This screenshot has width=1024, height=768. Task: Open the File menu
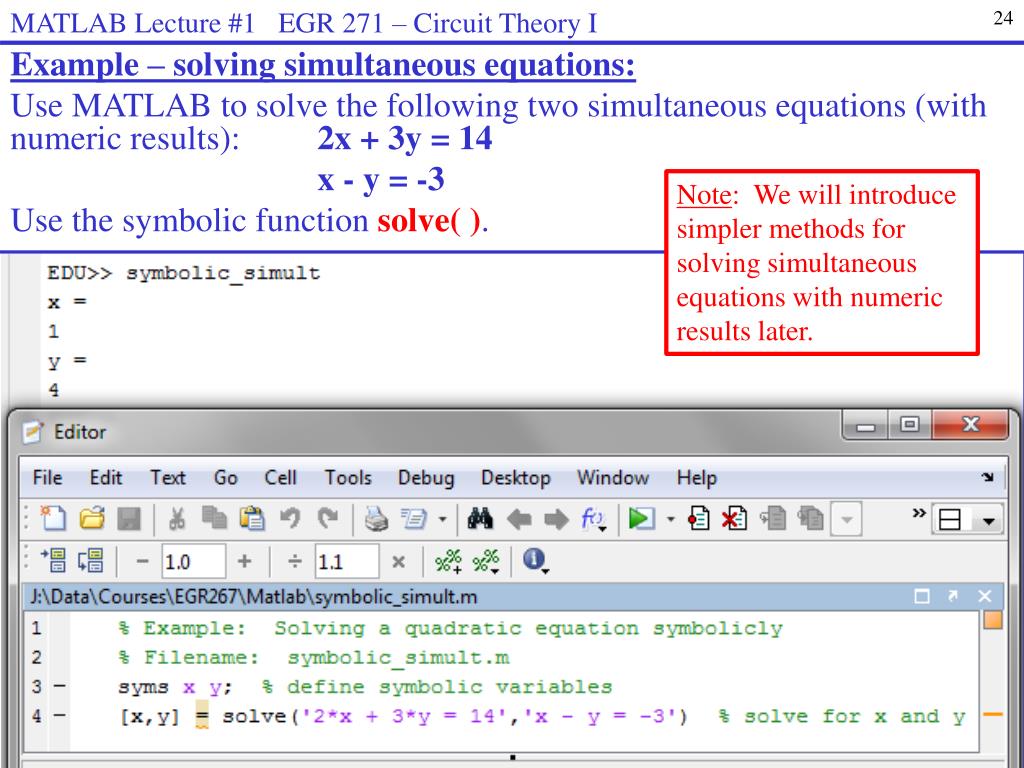[x=48, y=477]
